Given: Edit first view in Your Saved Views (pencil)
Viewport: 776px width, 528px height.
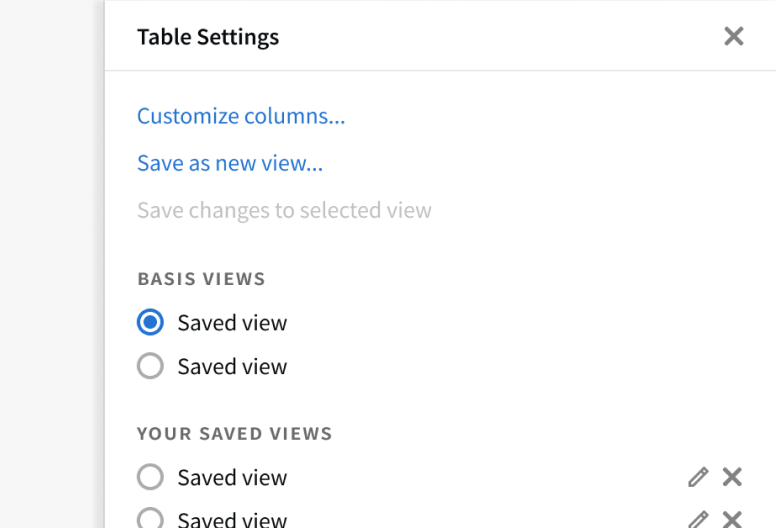Looking at the screenshot, I should [x=698, y=477].
